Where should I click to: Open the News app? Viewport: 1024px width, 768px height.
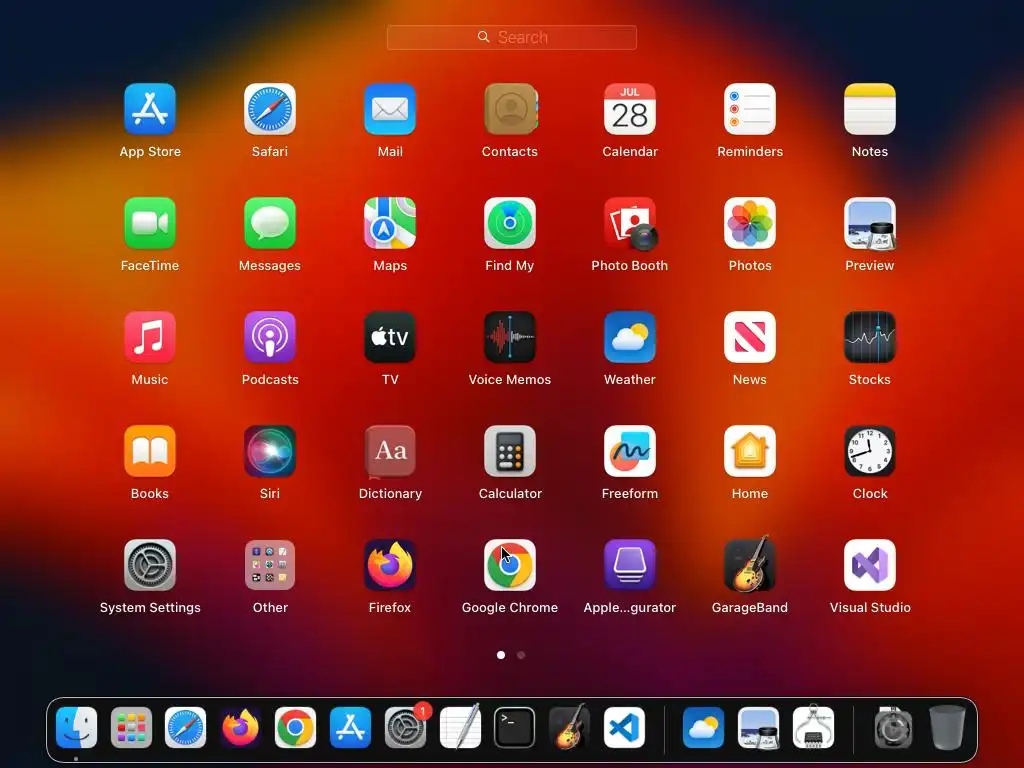(750, 337)
